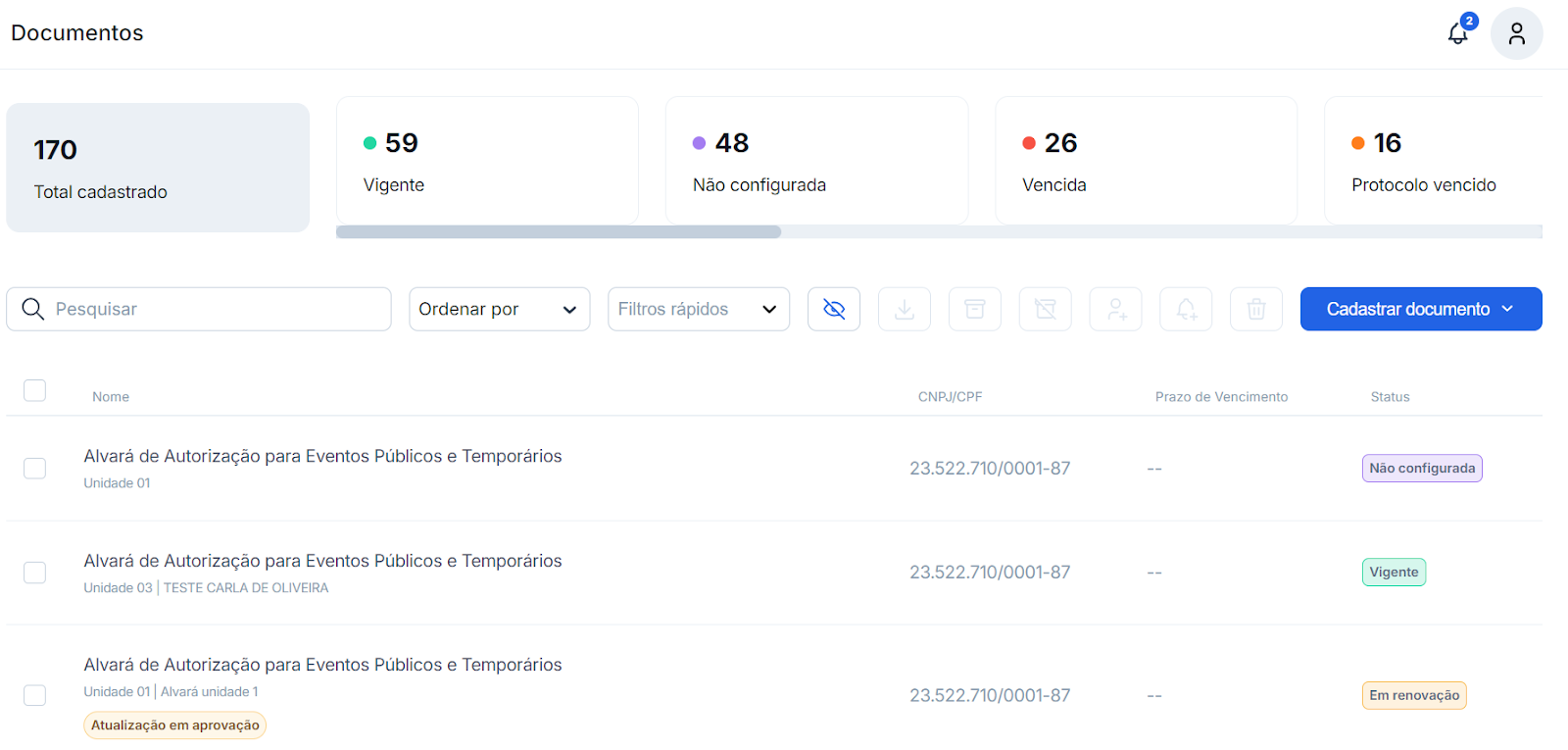Click the add alert bell icon
This screenshot has width=1568, height=750.
(x=1187, y=309)
